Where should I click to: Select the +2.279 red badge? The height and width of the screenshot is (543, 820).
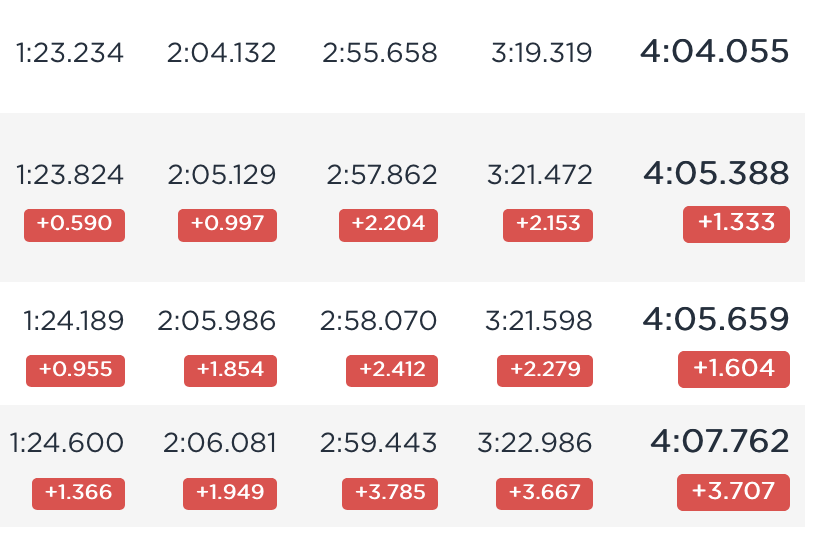pos(545,371)
